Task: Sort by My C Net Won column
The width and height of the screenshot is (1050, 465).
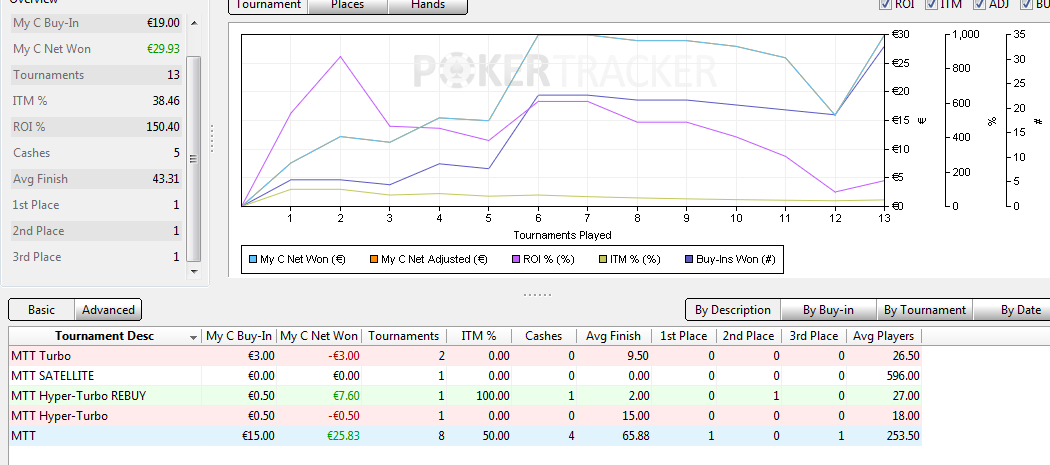Action: pyautogui.click(x=319, y=336)
